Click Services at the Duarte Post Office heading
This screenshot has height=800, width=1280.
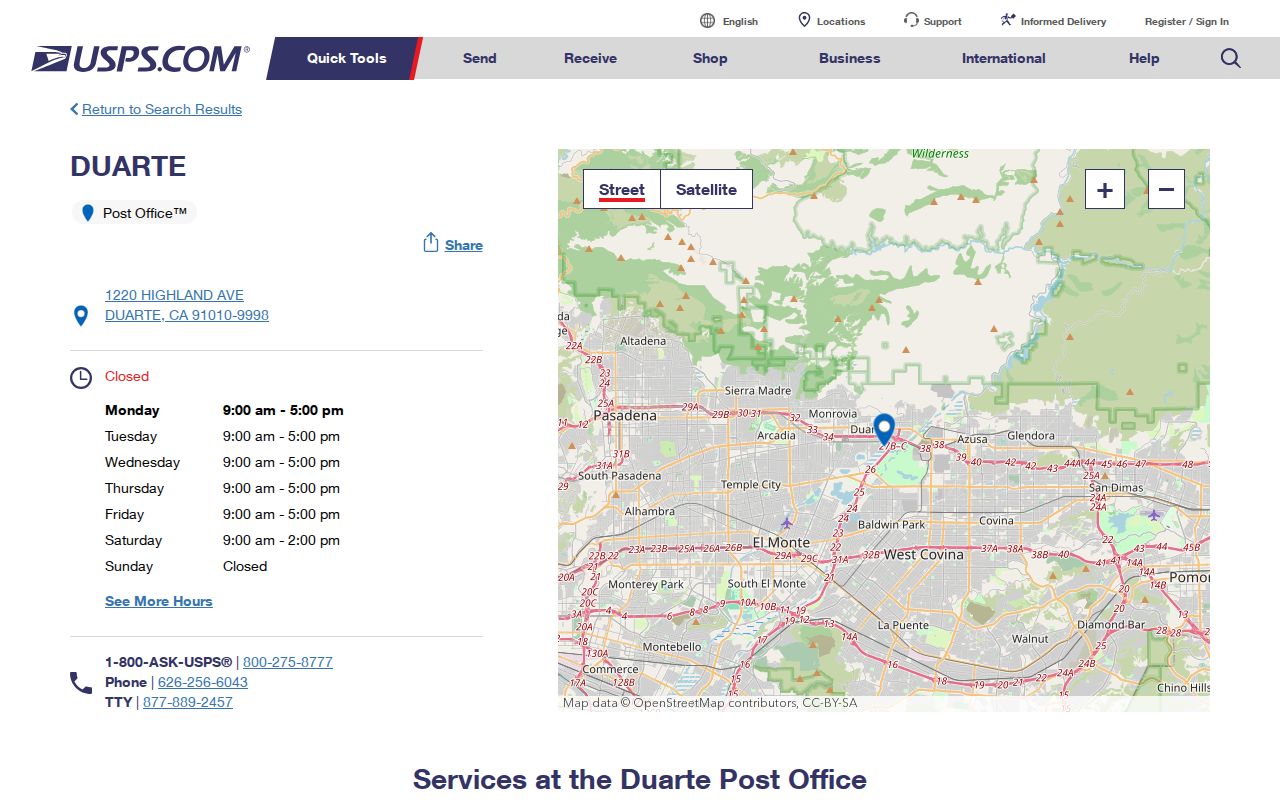coord(640,779)
